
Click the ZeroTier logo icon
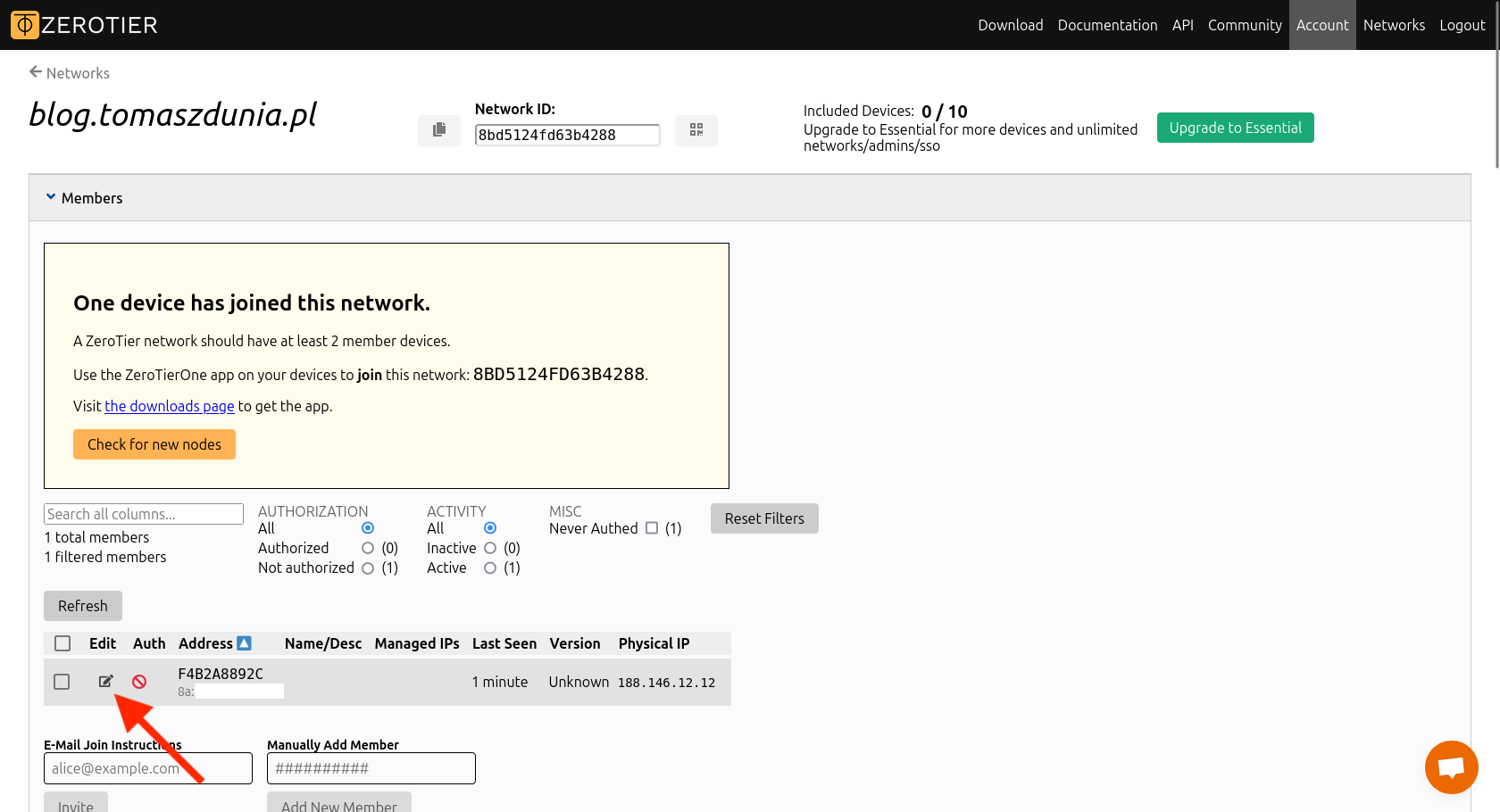(25, 25)
